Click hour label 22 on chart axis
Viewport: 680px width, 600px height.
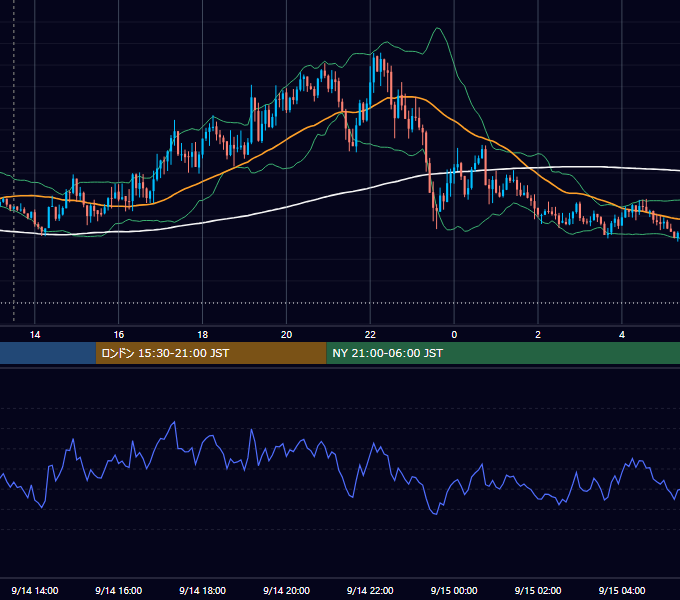[370, 335]
